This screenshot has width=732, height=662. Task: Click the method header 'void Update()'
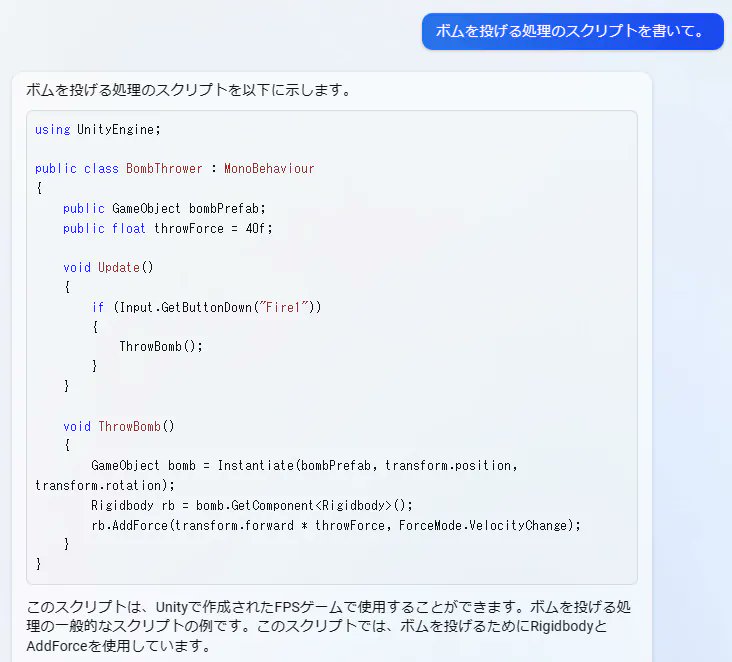(108, 267)
